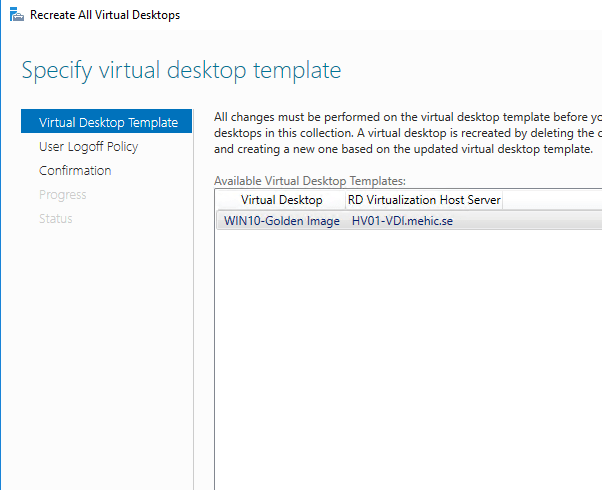Viewport: 602px width, 490px height.
Task: Go to the User Logoff Policy step
Action: pos(88,146)
